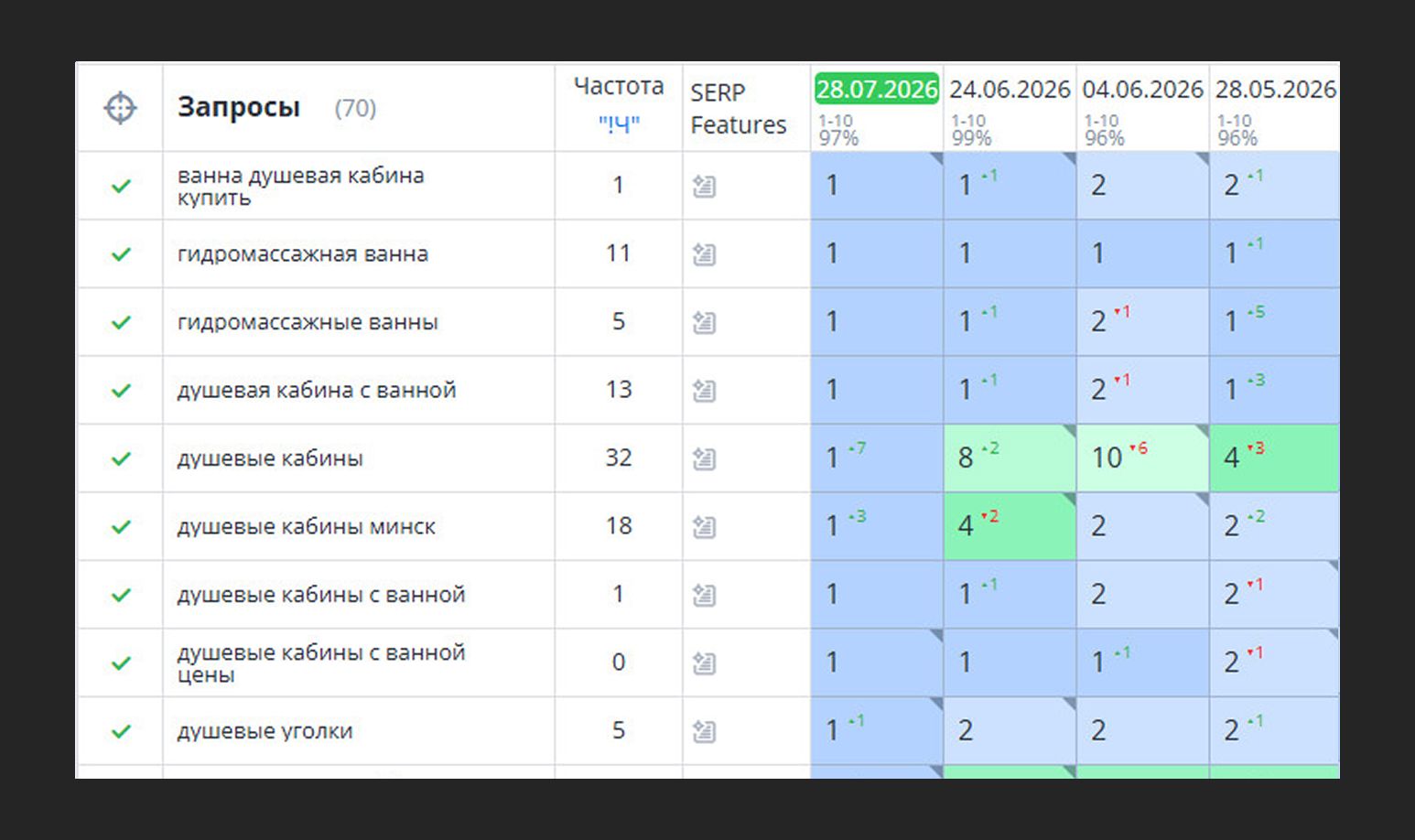Expand corner triangle on green position 4 cell, 24.06.2026
This screenshot has height=840, width=1415.
click(x=1069, y=500)
